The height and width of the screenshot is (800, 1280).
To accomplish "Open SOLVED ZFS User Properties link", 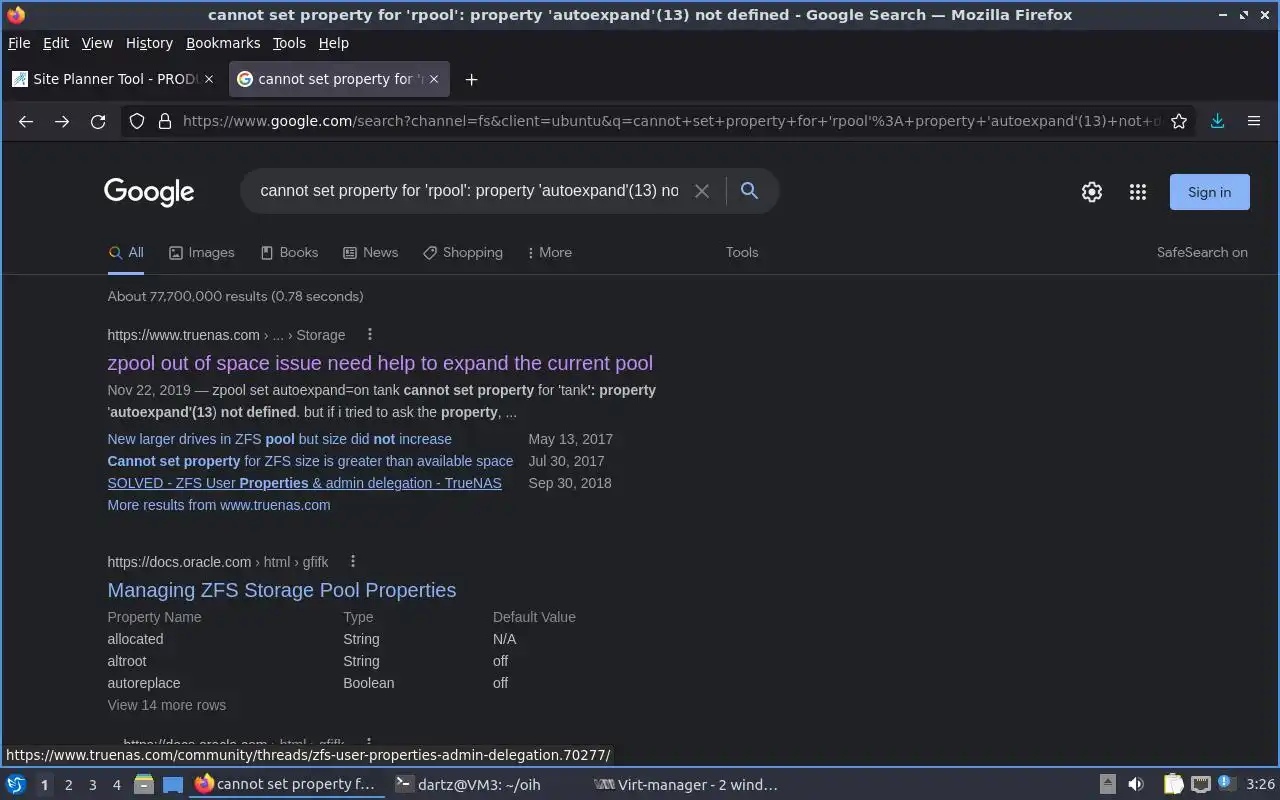I will pos(304,483).
